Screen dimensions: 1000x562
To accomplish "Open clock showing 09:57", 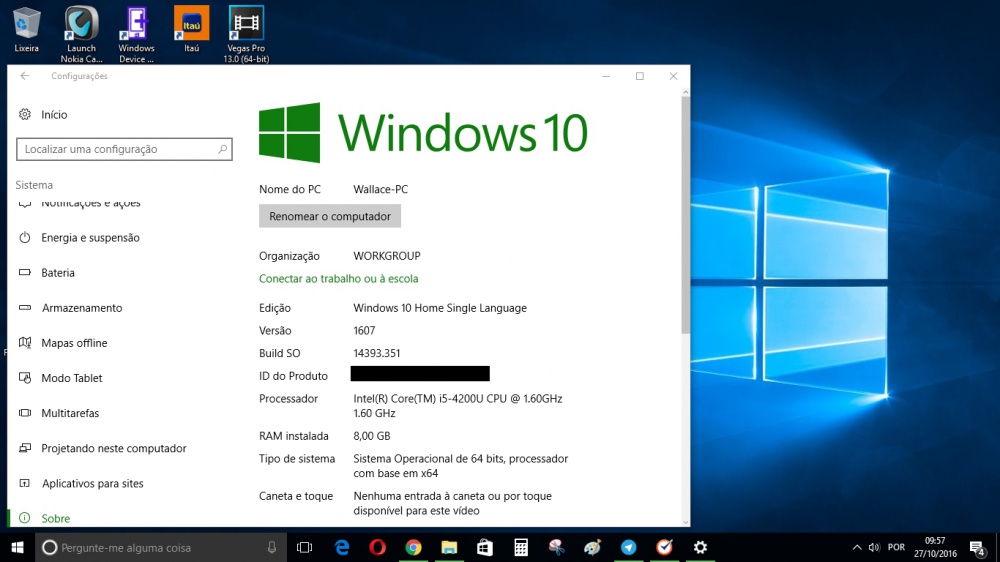I will coord(935,547).
